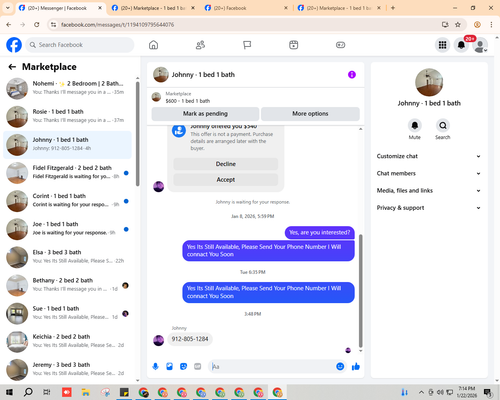Open the Gaming icon in top navigation
Image resolution: width=500 pixels, height=400 pixels.
click(340, 45)
